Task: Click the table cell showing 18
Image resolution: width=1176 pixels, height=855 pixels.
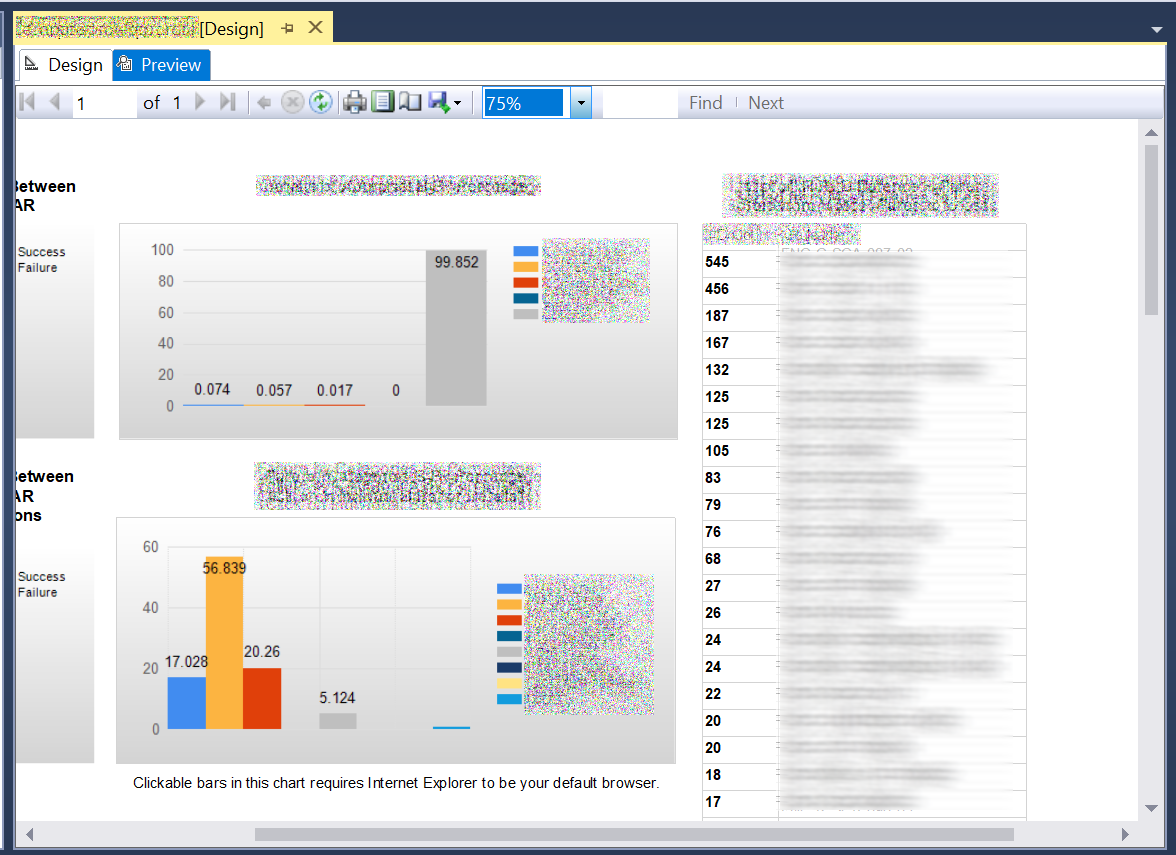Action: pyautogui.click(x=740, y=775)
